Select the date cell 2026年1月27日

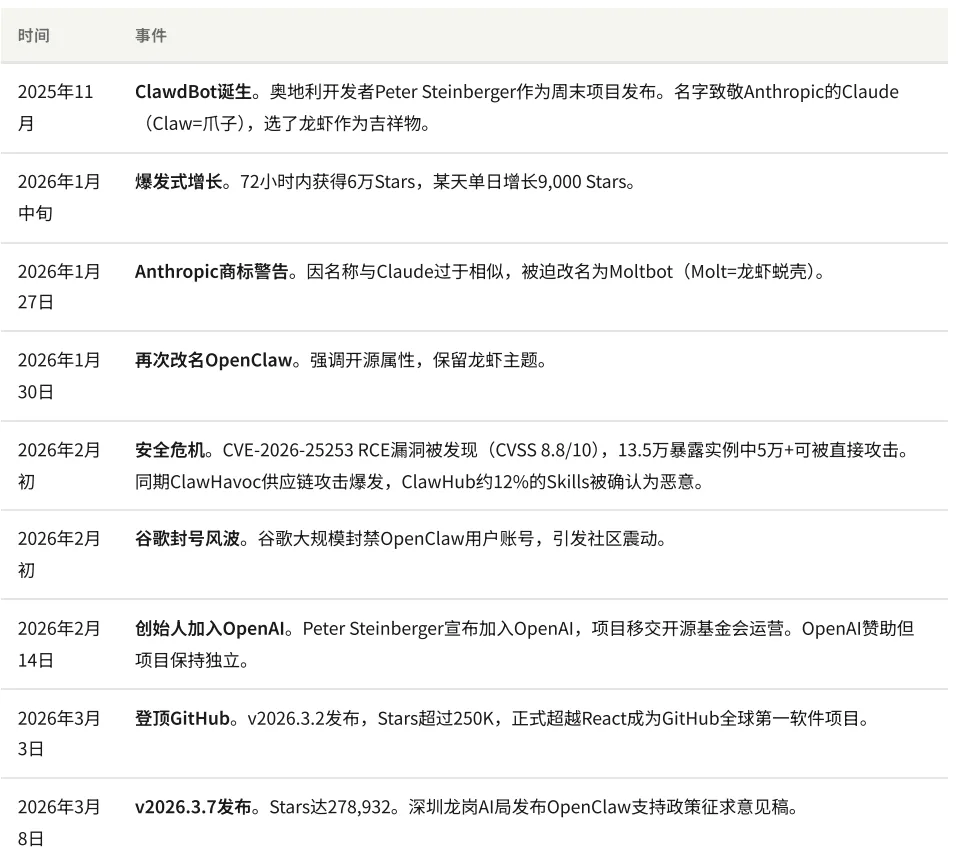click(x=59, y=287)
